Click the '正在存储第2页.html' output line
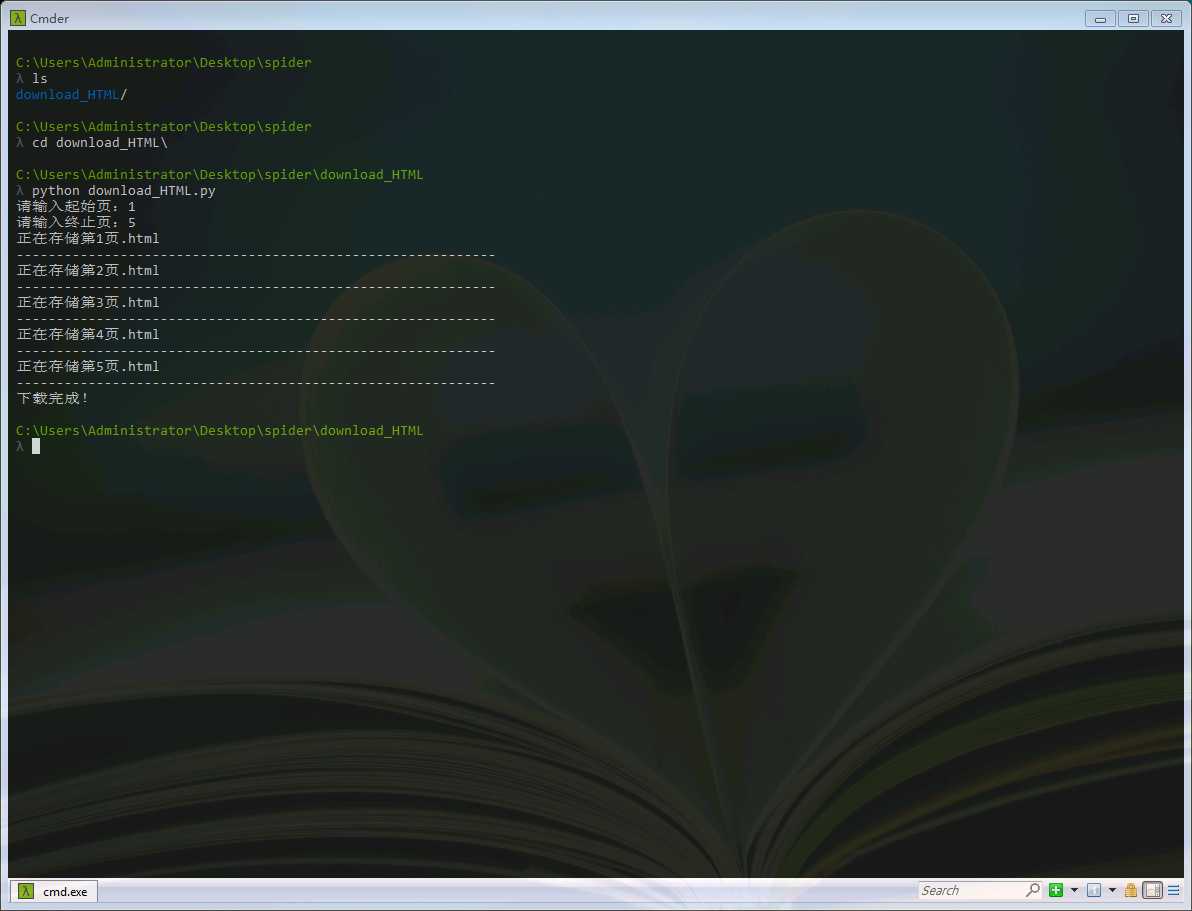Image resolution: width=1192 pixels, height=911 pixels. pyautogui.click(x=88, y=270)
